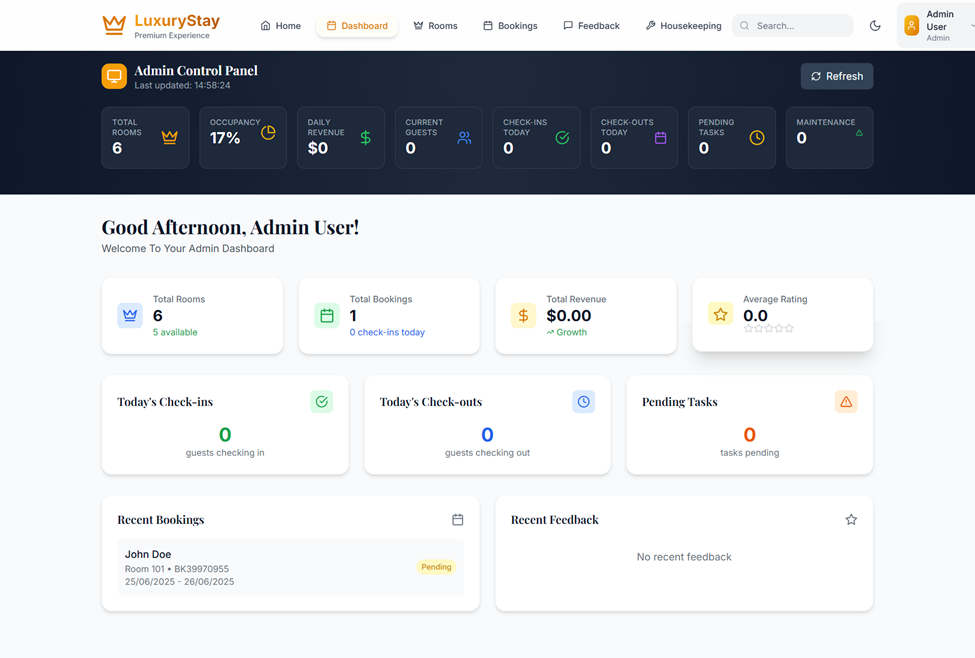Click the Daily Revenue dollar icon

point(366,138)
